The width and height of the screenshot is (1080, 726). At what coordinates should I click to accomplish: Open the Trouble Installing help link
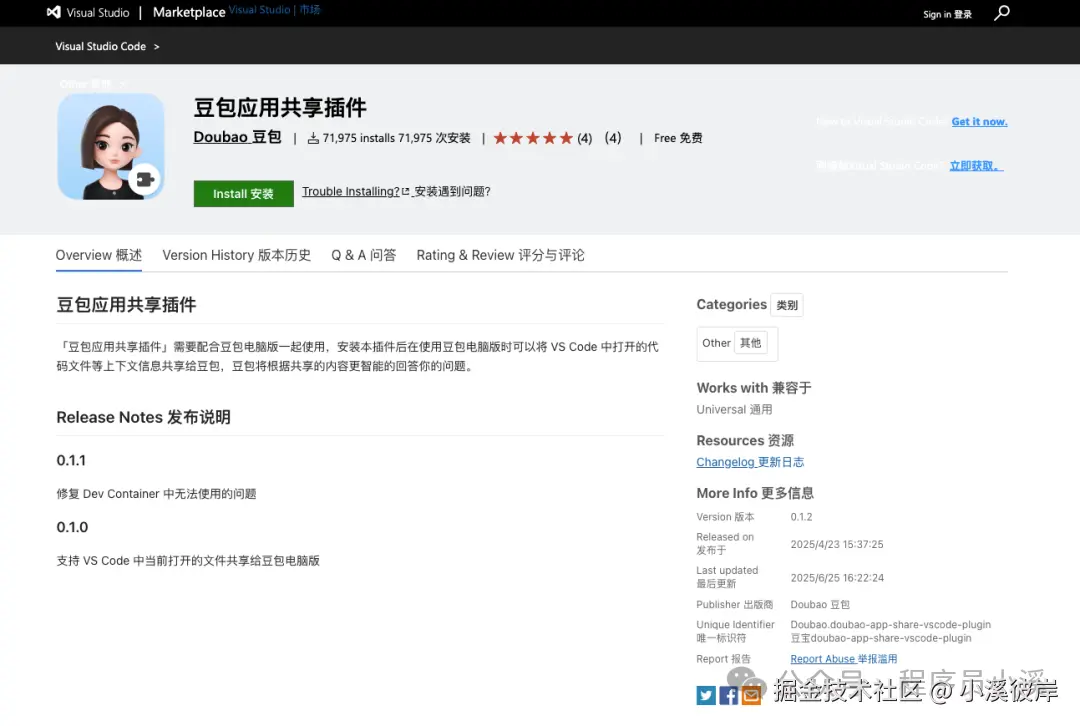point(352,191)
